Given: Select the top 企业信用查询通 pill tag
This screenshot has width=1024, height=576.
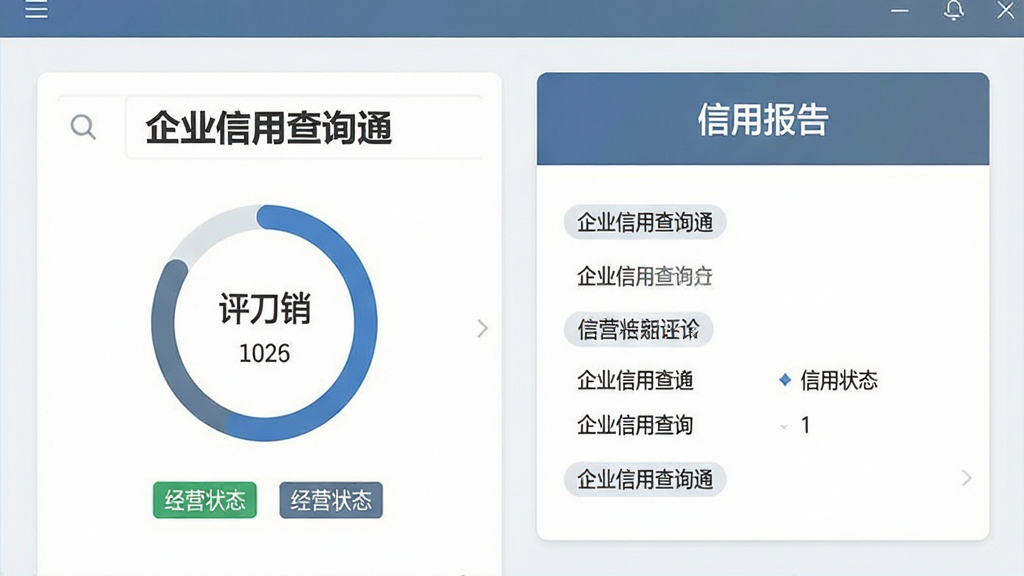Looking at the screenshot, I should pos(645,223).
